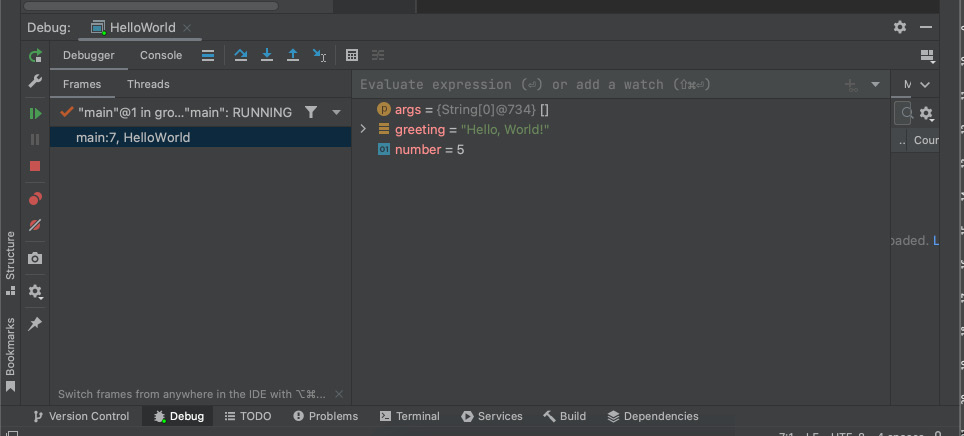Stop the debug session

35,166
